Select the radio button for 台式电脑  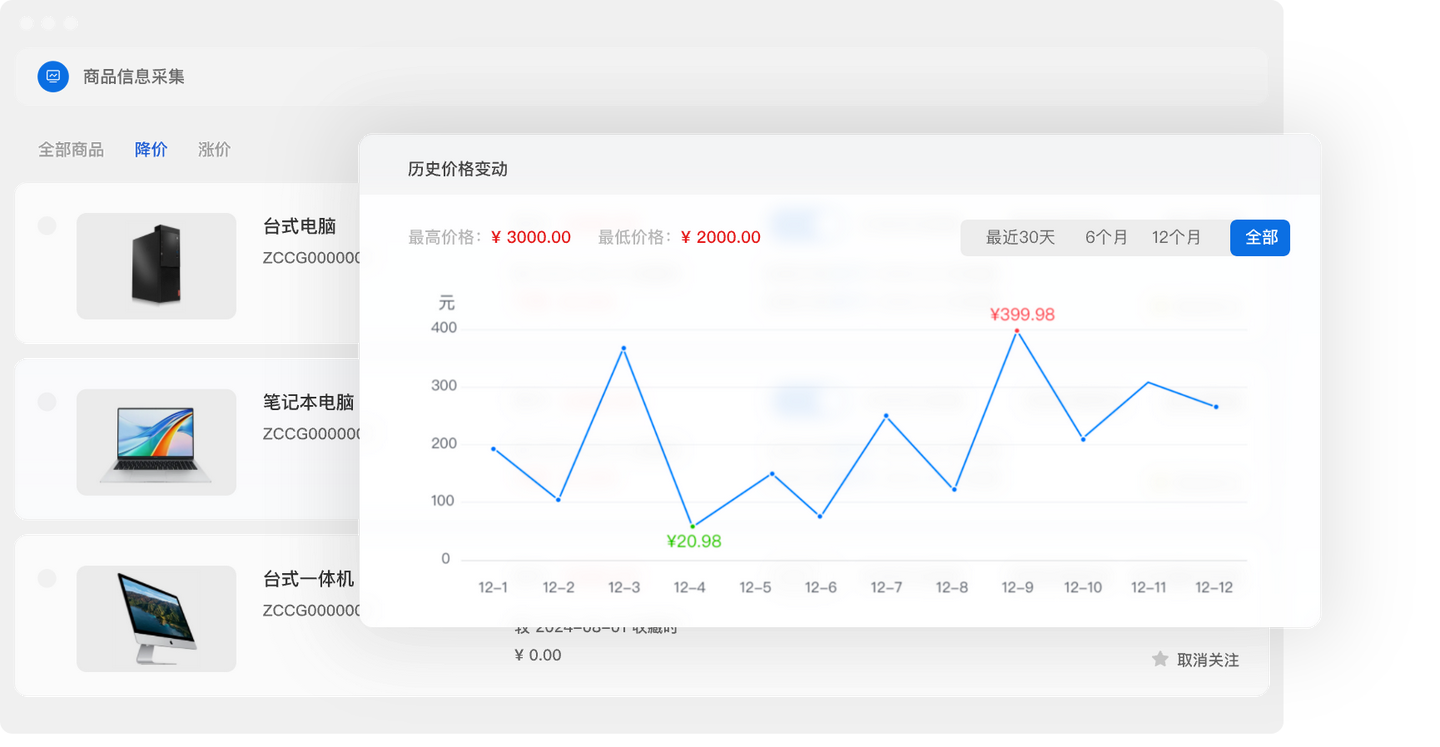(47, 225)
